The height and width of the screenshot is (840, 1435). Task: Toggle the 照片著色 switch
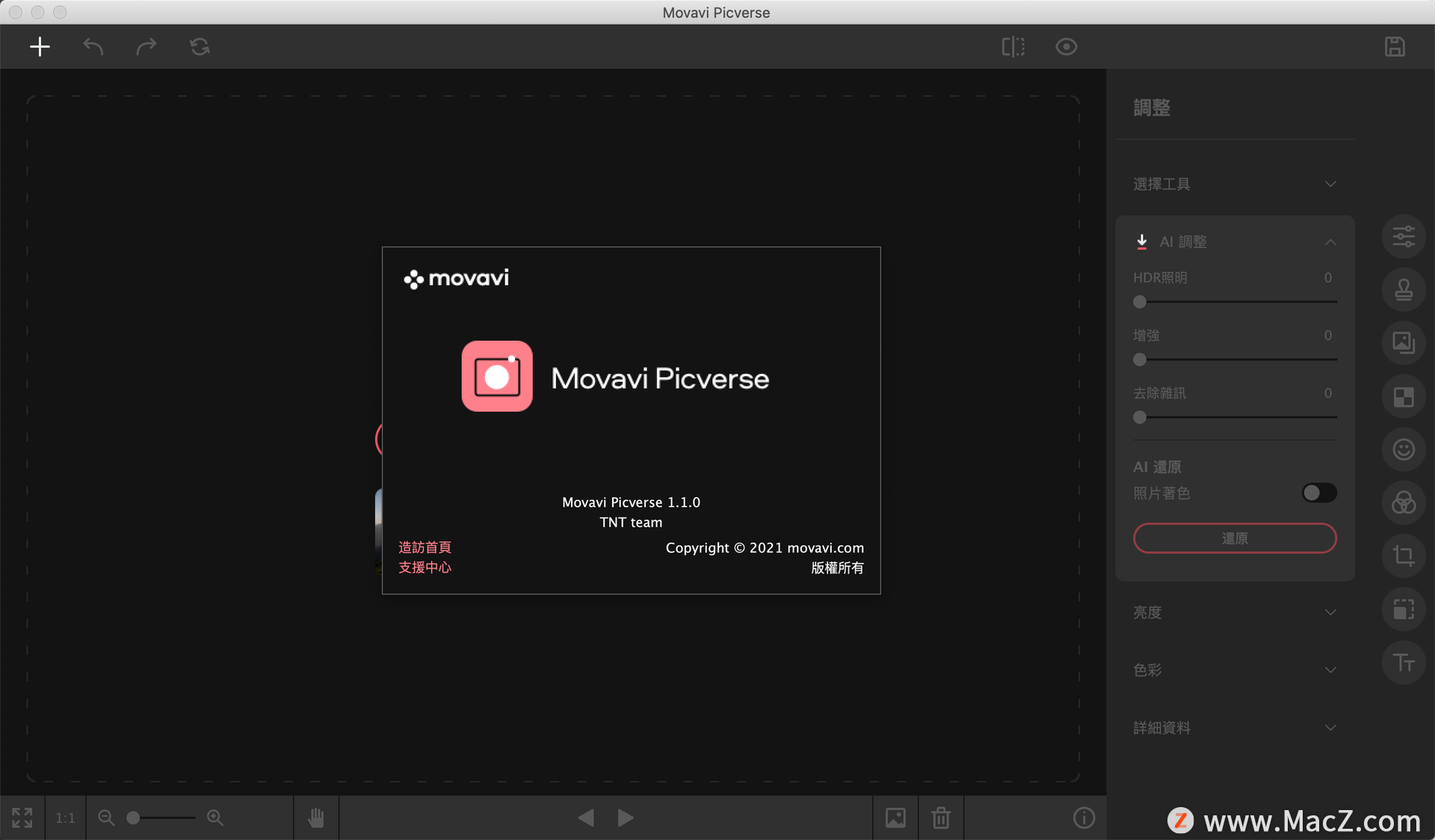pyautogui.click(x=1319, y=492)
